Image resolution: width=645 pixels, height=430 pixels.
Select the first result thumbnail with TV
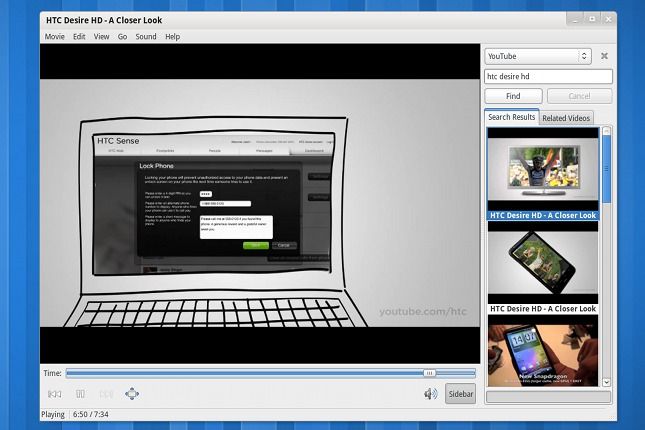click(x=543, y=170)
